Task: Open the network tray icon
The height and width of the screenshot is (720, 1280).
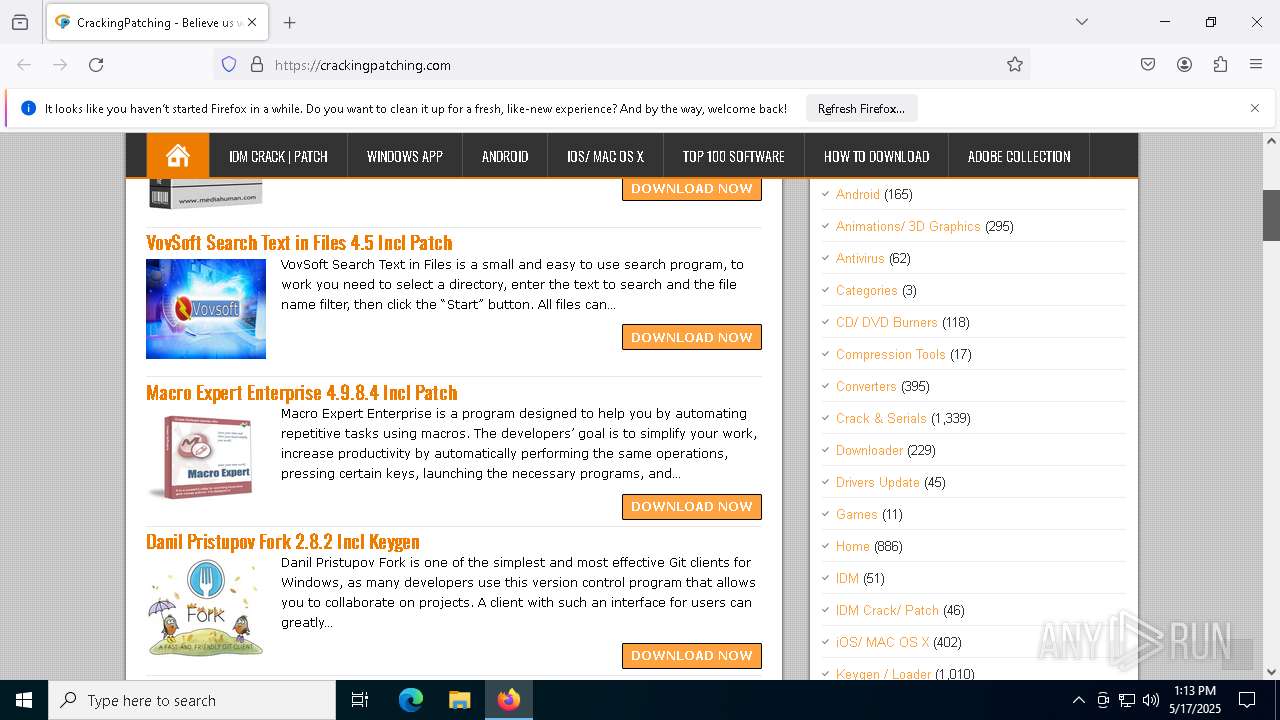Action: tap(1127, 700)
